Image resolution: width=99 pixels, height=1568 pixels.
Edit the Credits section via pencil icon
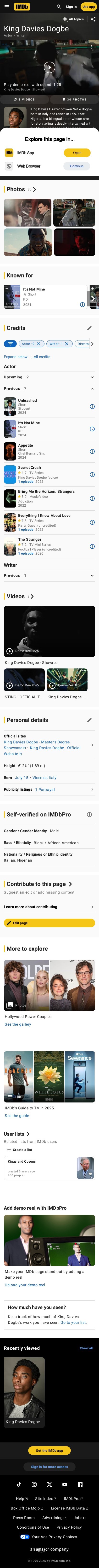click(x=89, y=328)
